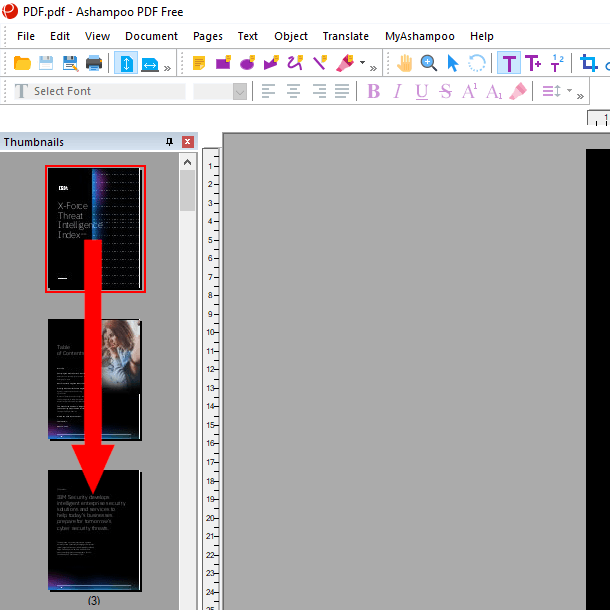
Task: Click the line spacing icon
Action: pos(552,91)
